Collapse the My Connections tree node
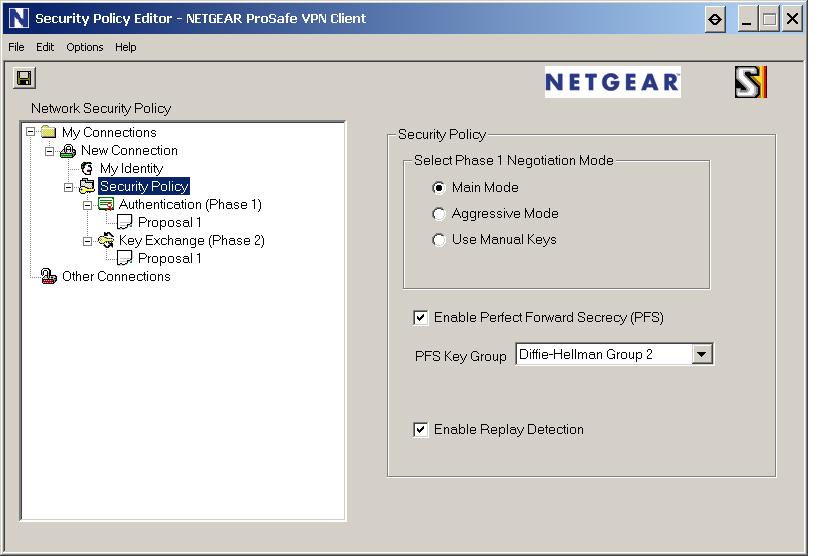Image resolution: width=840 pixels, height=556 pixels. [x=31, y=132]
